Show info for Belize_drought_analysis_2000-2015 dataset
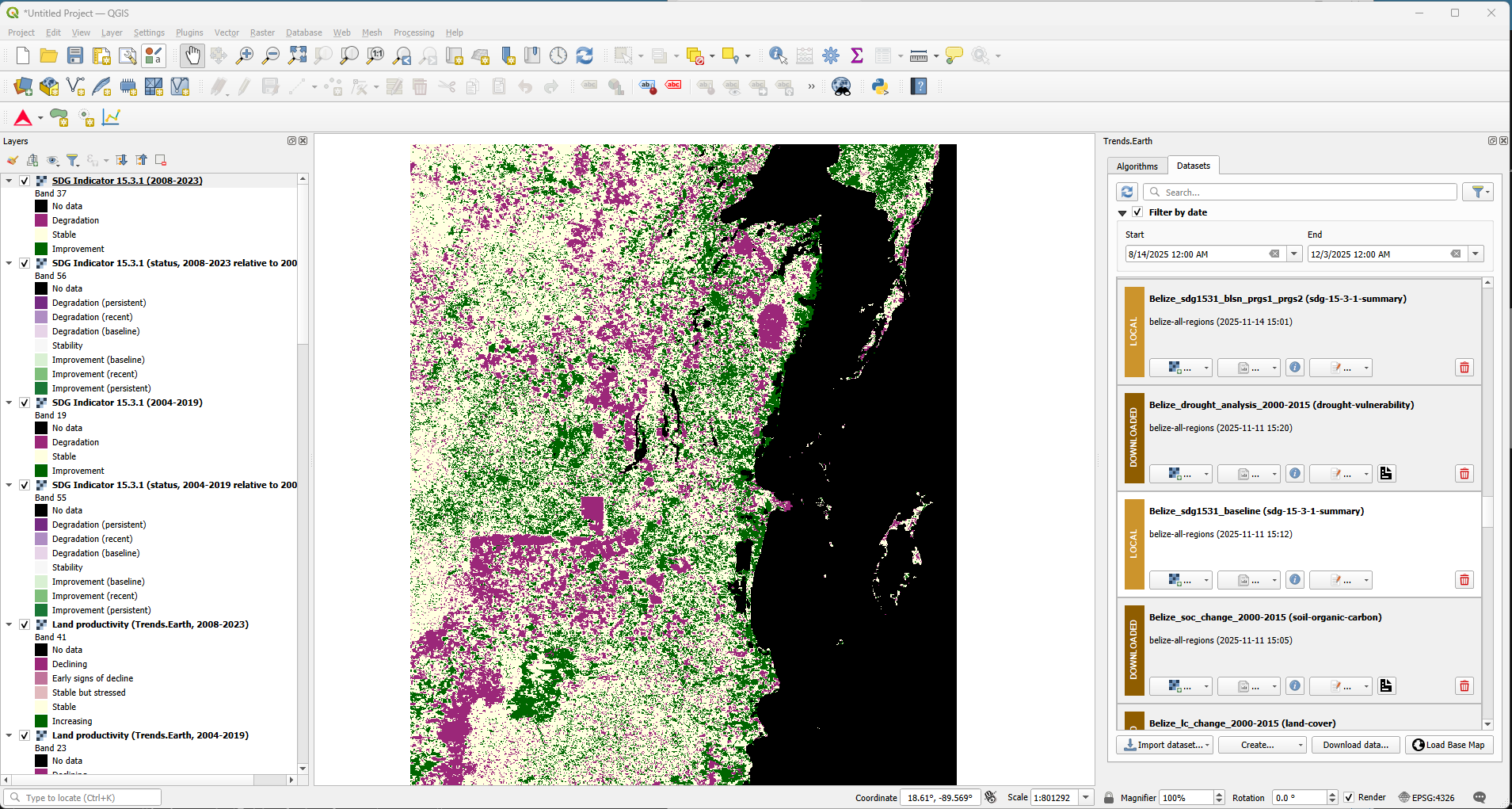1512x809 pixels. [x=1295, y=474]
